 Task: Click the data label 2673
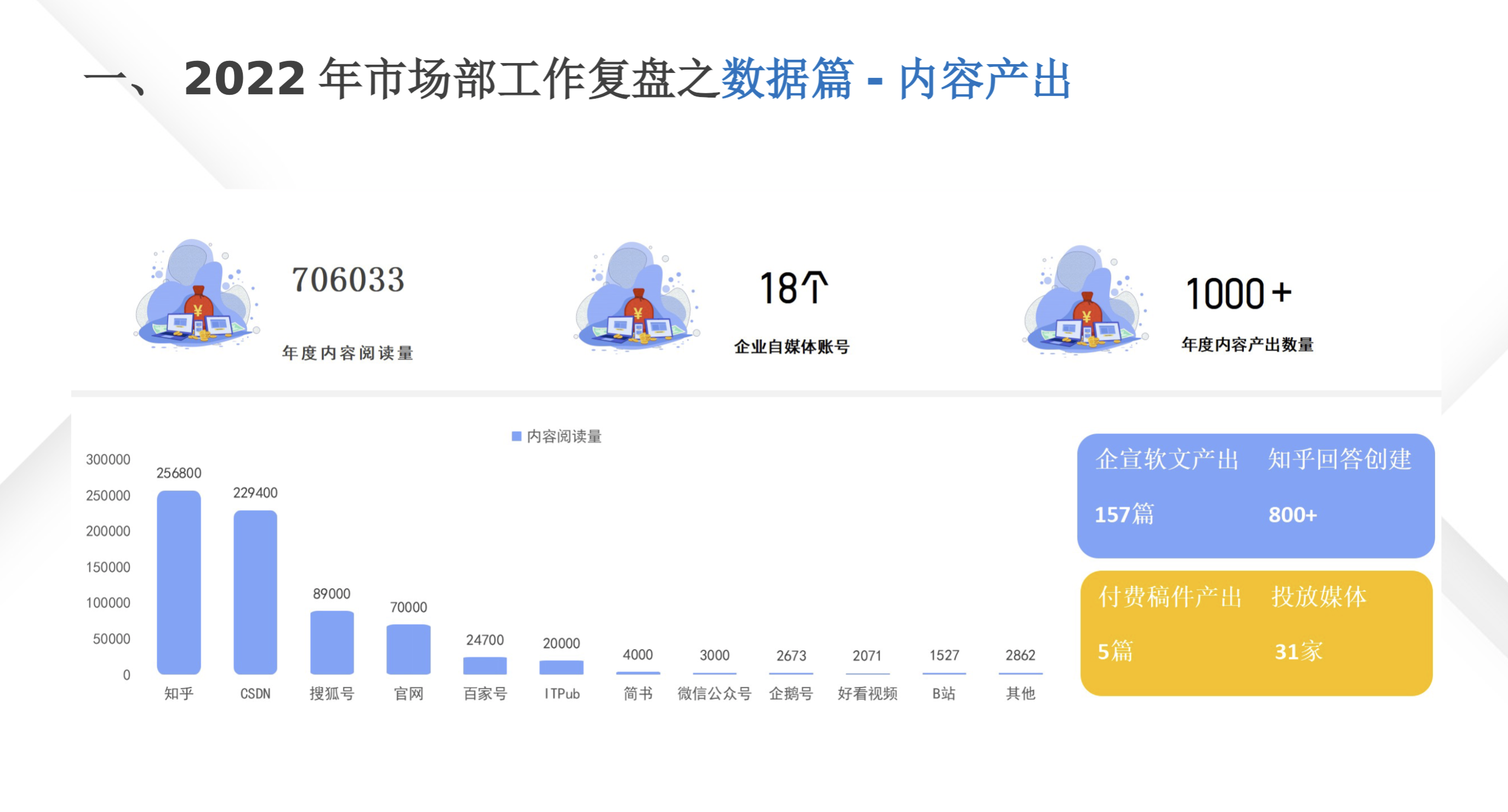791,656
